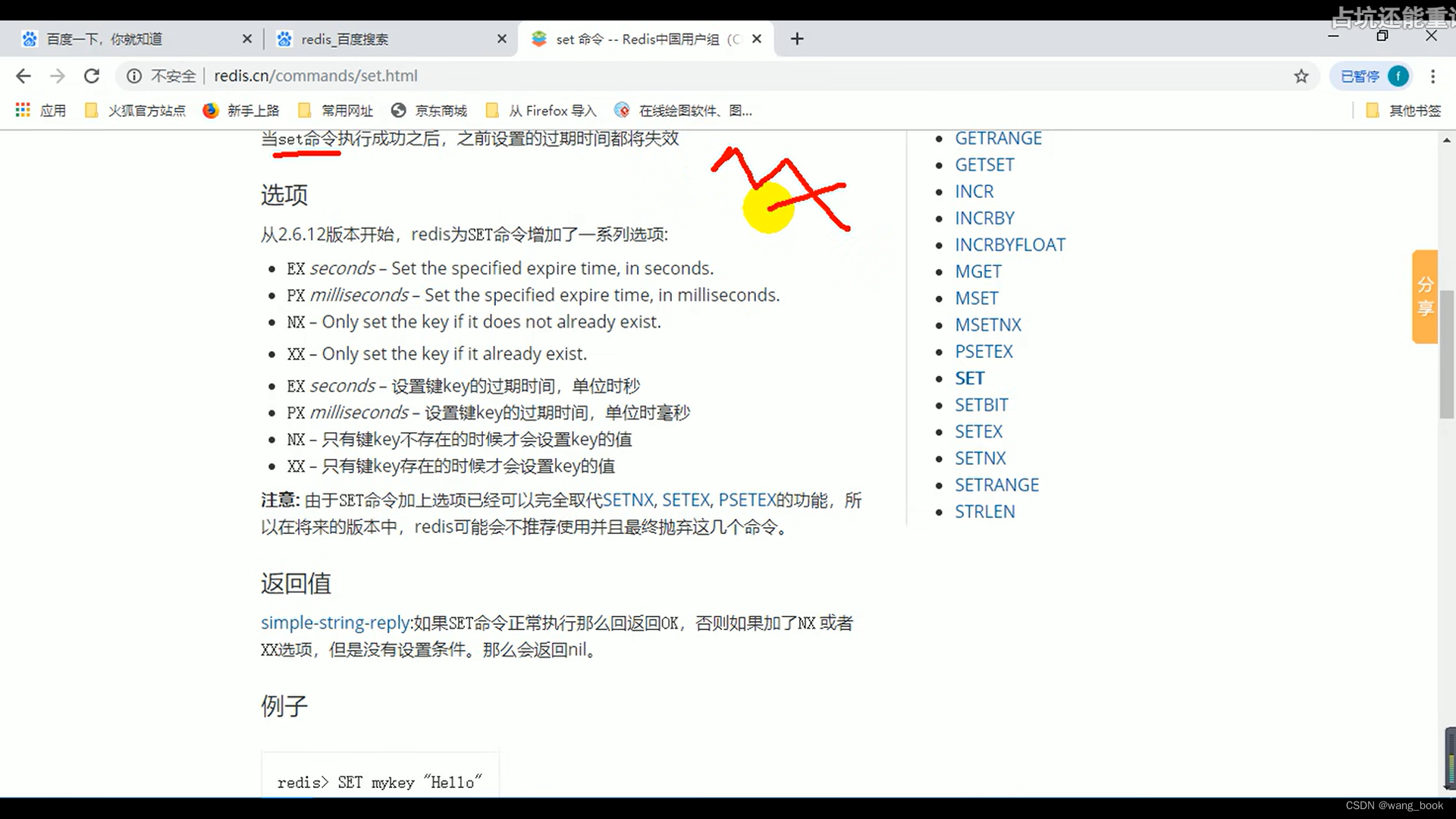Screen dimensions: 1456x819
Task: Open the SETEX sidebar command link
Action: 978,431
